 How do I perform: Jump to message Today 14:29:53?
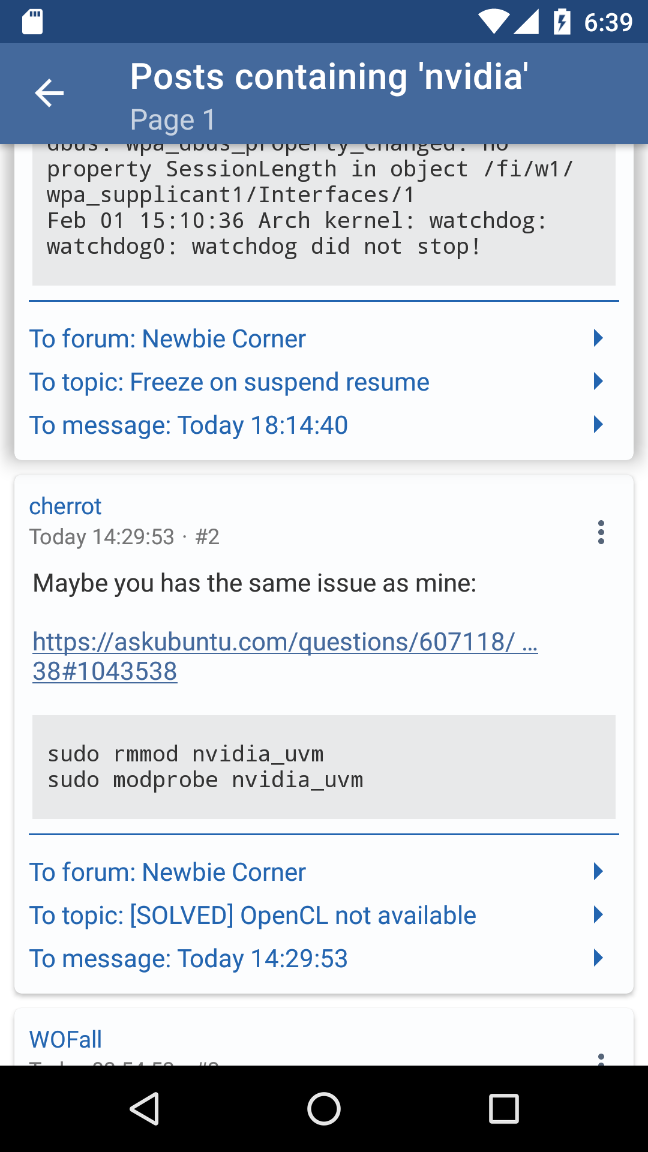[x=189, y=958]
